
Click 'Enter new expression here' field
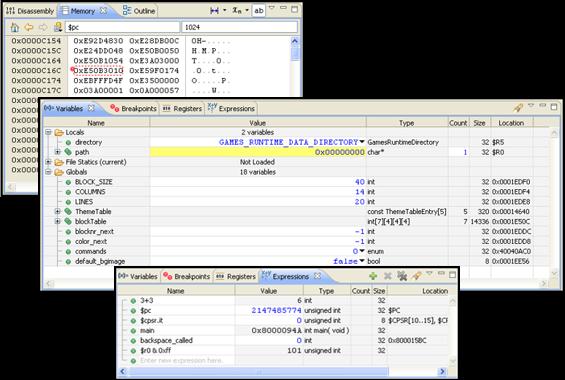tap(182, 361)
